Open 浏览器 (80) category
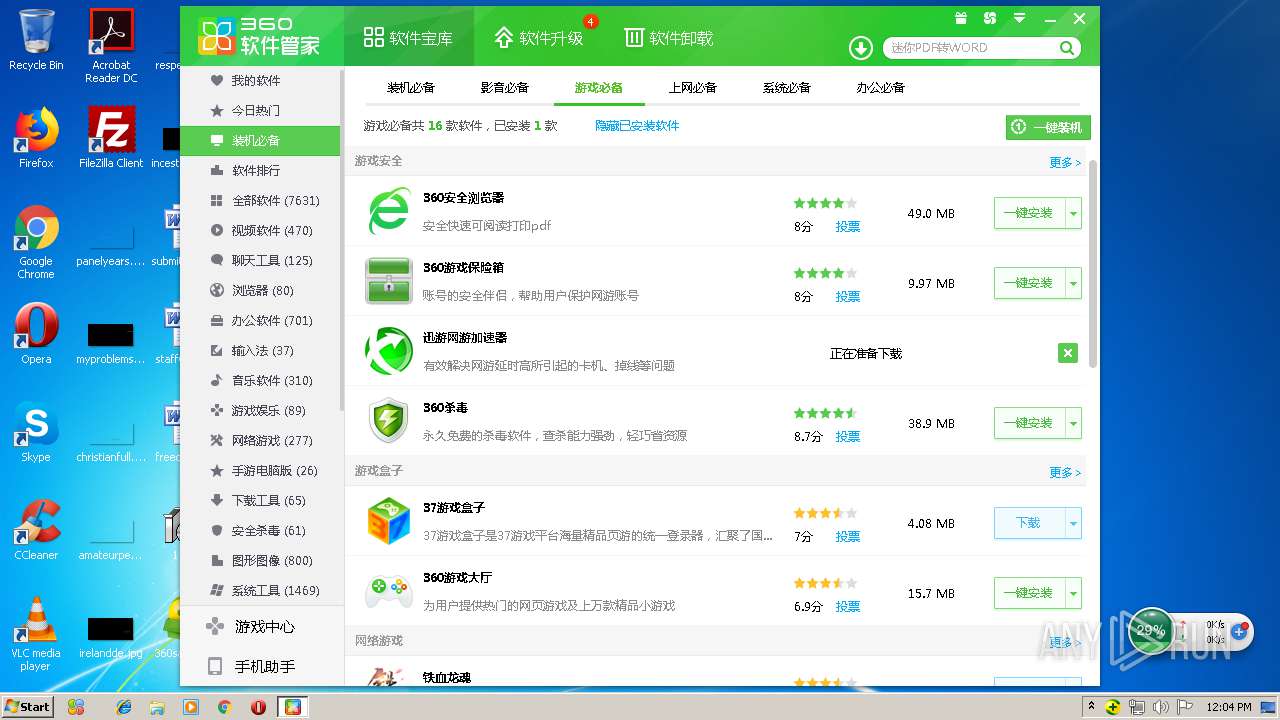The width and height of the screenshot is (1280, 720). coord(260,291)
